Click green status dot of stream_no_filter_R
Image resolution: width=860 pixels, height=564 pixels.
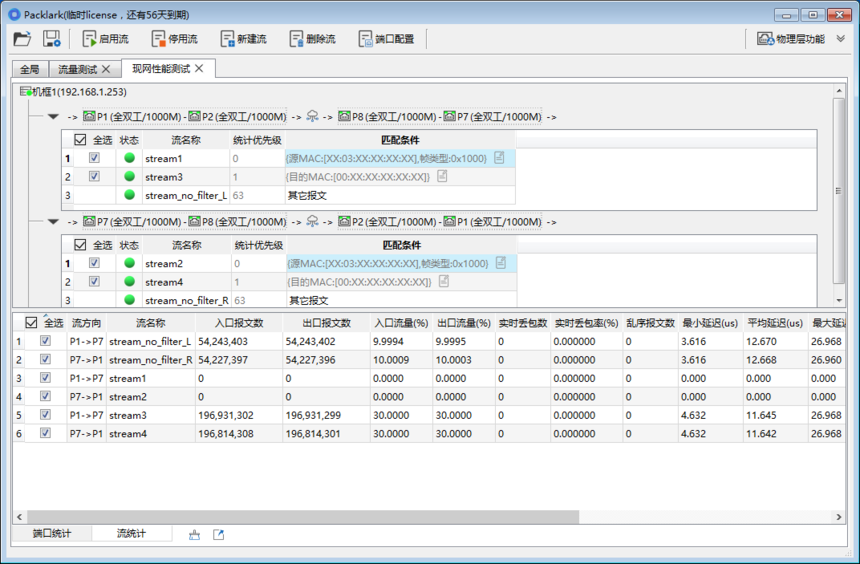pyautogui.click(x=129, y=300)
